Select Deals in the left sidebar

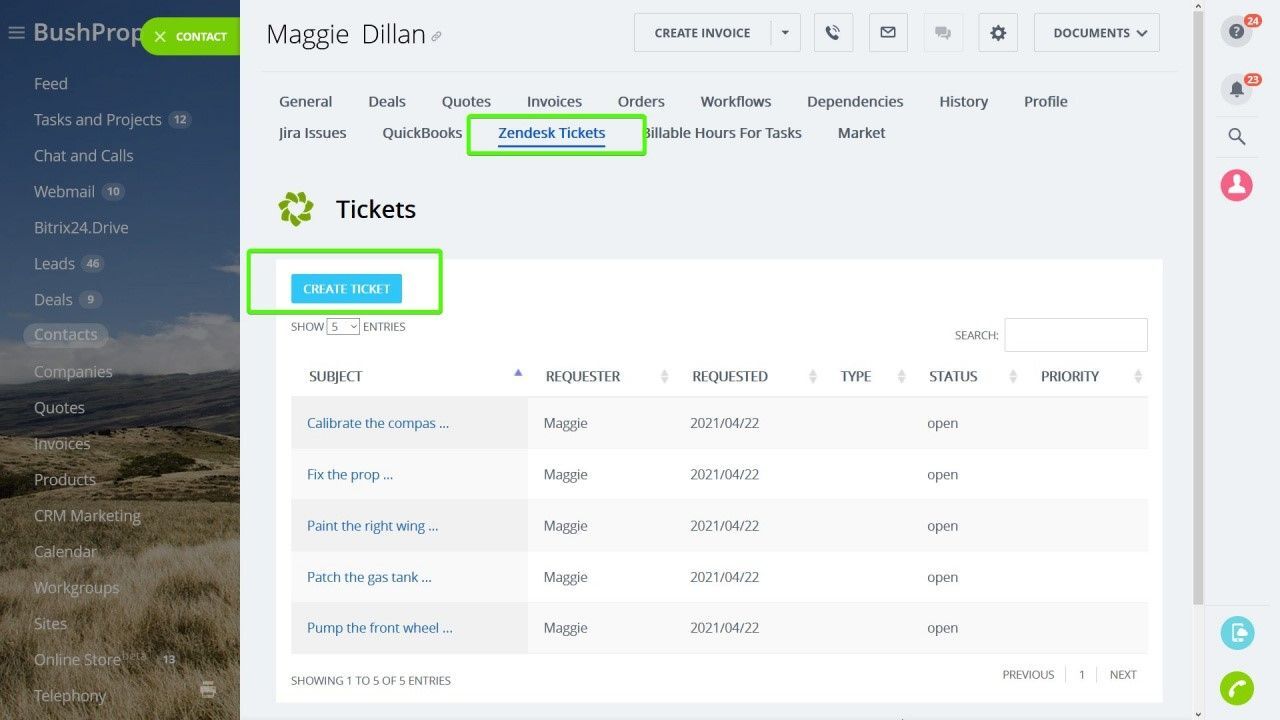coord(53,300)
